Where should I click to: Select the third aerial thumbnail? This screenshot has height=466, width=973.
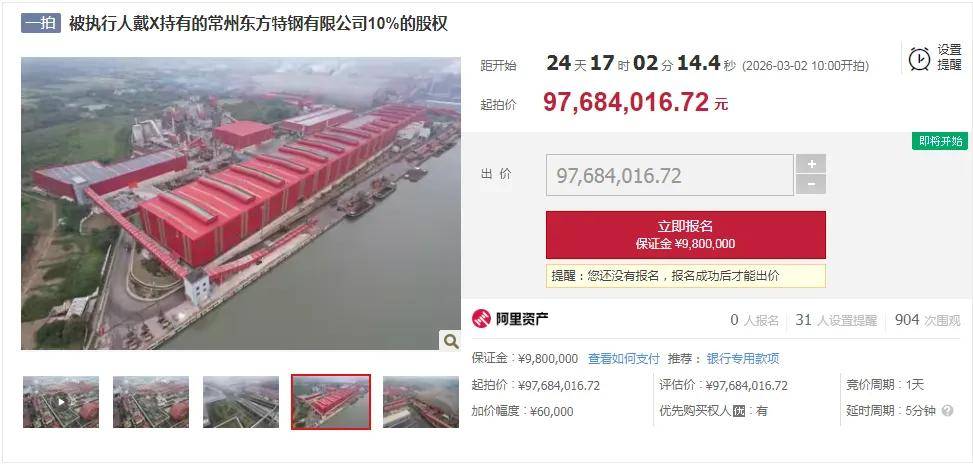pyautogui.click(x=241, y=401)
